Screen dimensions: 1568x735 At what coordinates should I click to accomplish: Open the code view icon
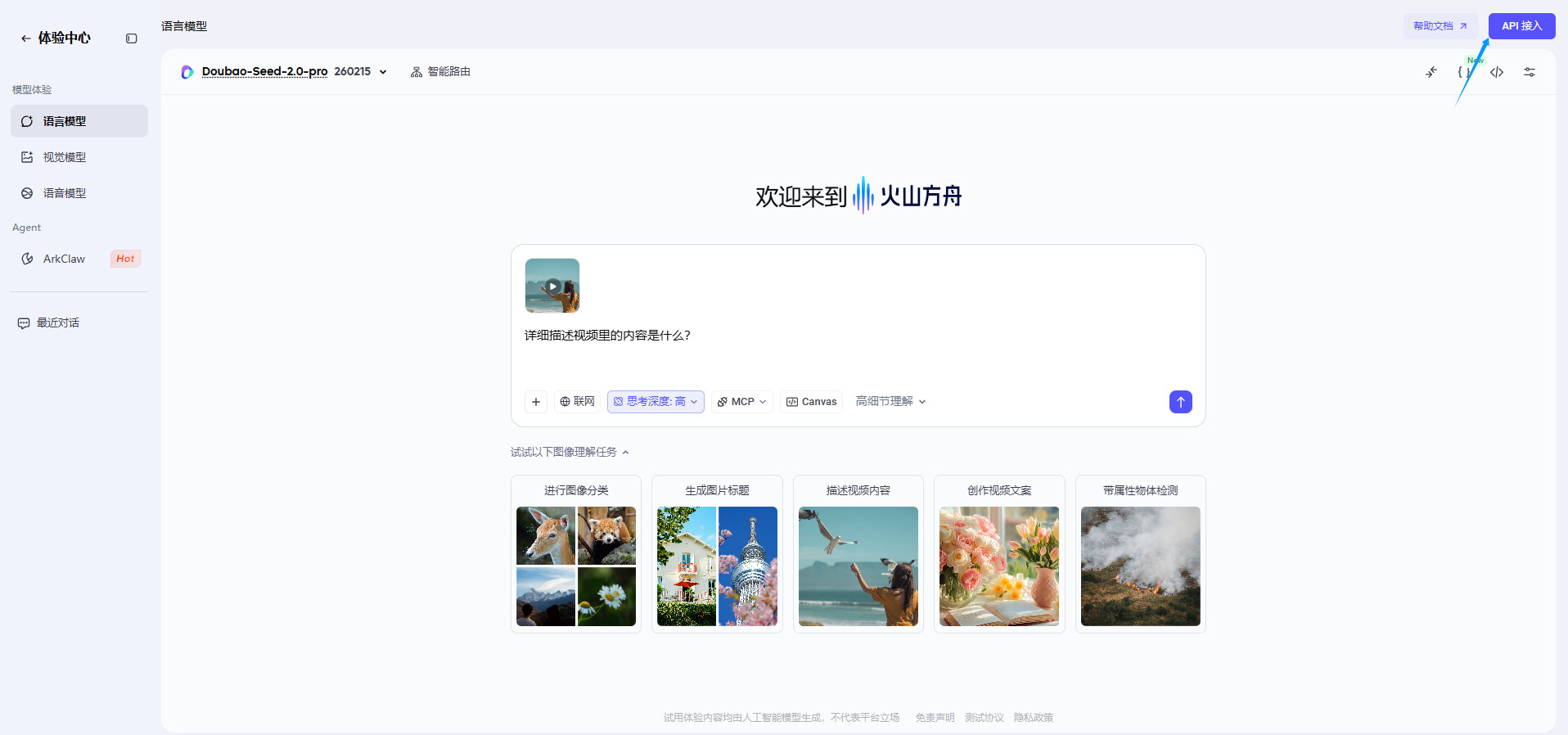(x=1497, y=72)
